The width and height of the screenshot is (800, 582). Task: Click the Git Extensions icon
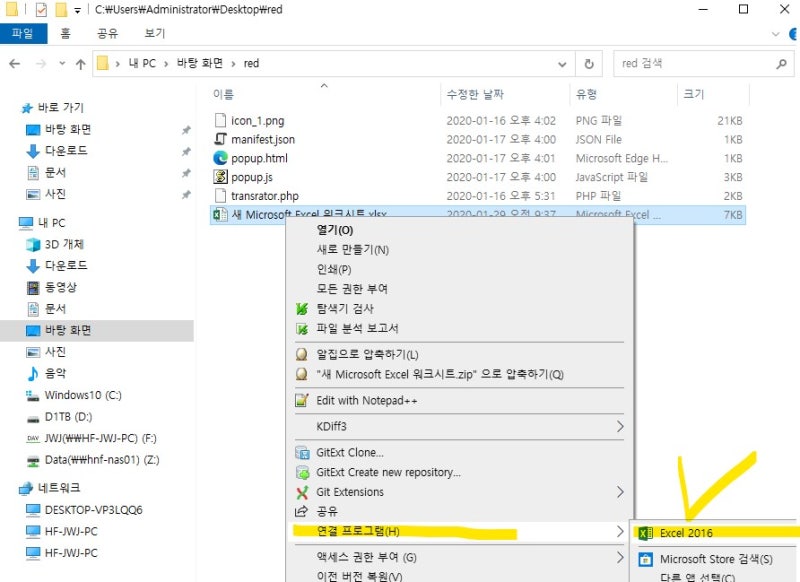pyautogui.click(x=302, y=492)
